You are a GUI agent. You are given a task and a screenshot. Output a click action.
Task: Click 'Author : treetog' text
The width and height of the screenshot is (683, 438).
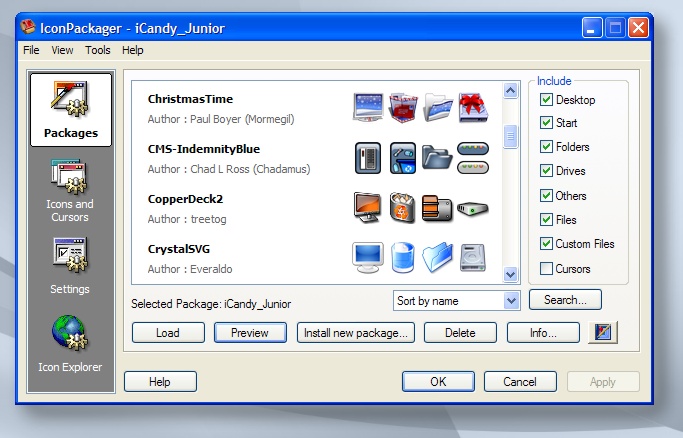187,219
